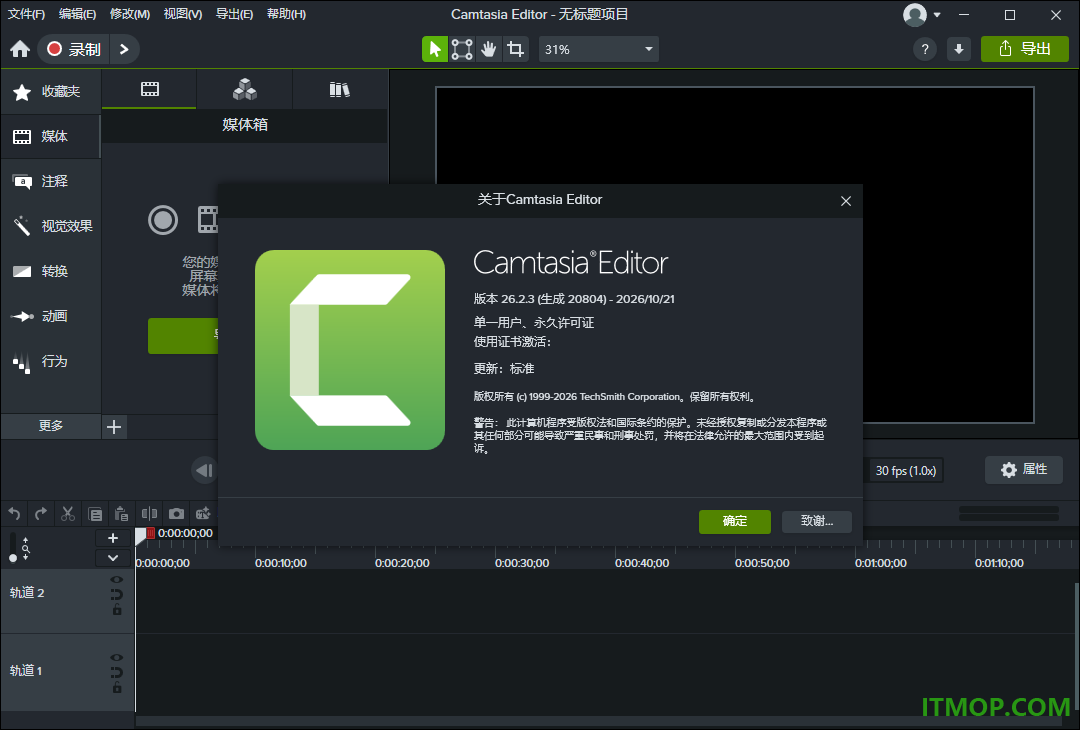Select the arrow Edit mode tool
Screen dimensions: 1080x730
click(435, 49)
